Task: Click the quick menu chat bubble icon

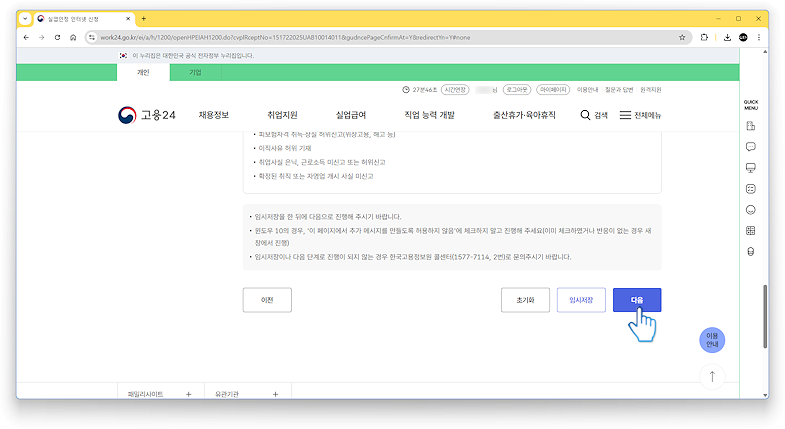Action: coord(750,147)
